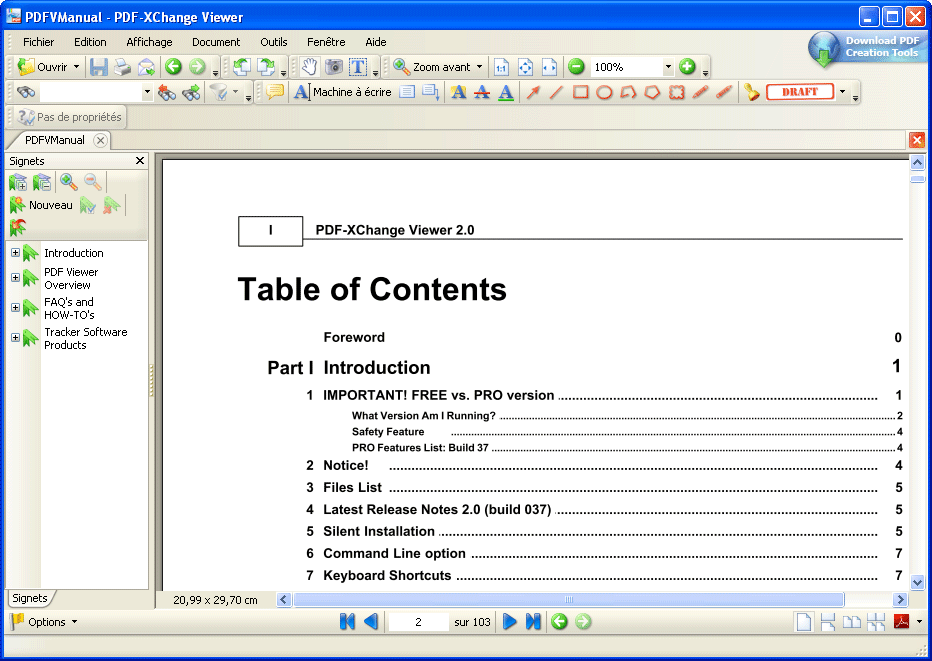Select the Snapshot camera tool
932x661 pixels.
[334, 67]
